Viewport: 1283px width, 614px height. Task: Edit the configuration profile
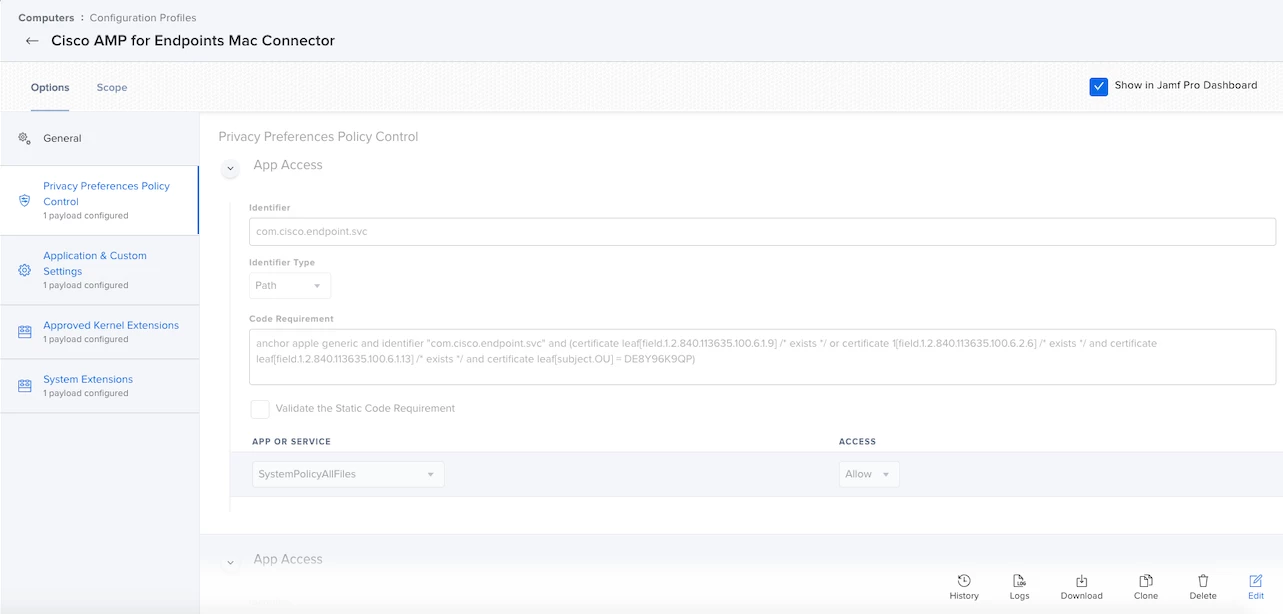[x=1256, y=587]
